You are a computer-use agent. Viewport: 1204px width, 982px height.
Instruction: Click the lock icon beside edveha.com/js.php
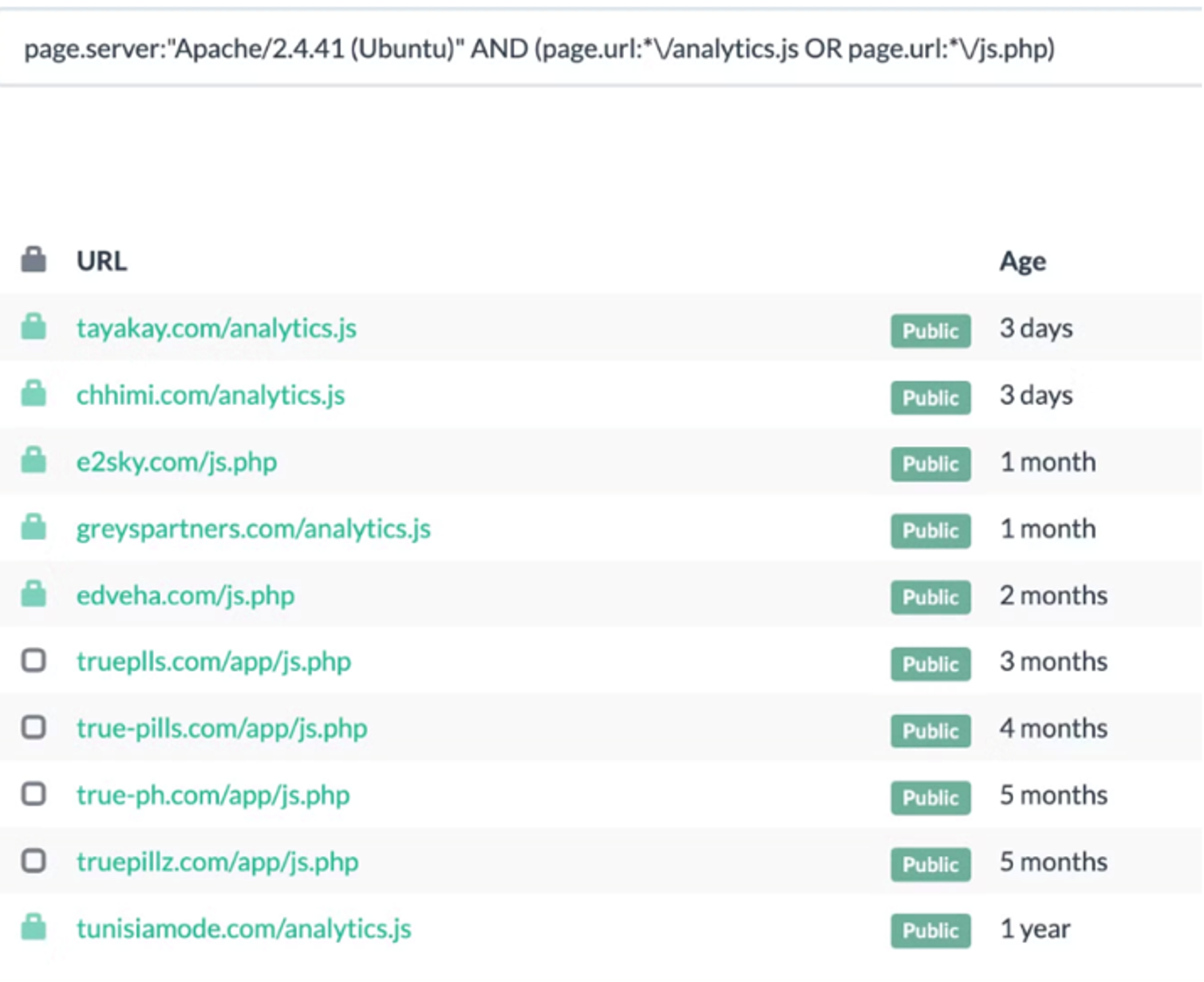34,594
